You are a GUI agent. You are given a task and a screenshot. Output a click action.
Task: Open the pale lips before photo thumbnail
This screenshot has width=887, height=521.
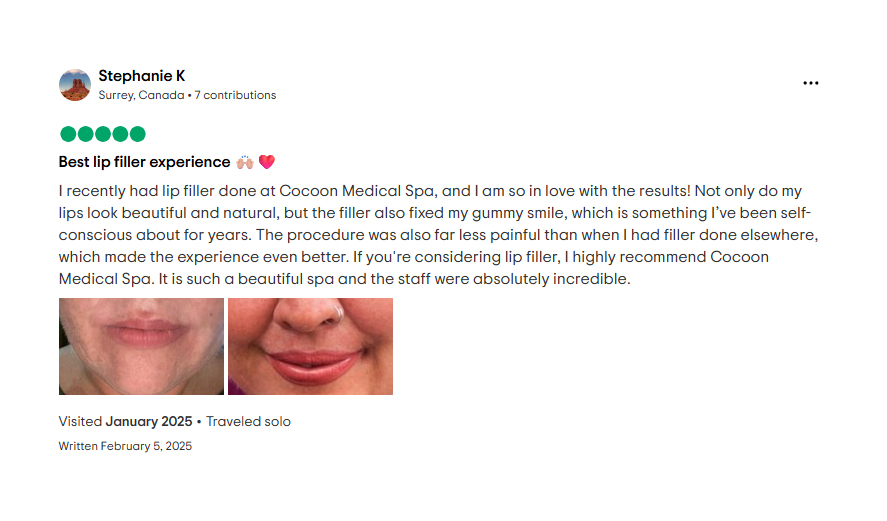tap(141, 346)
